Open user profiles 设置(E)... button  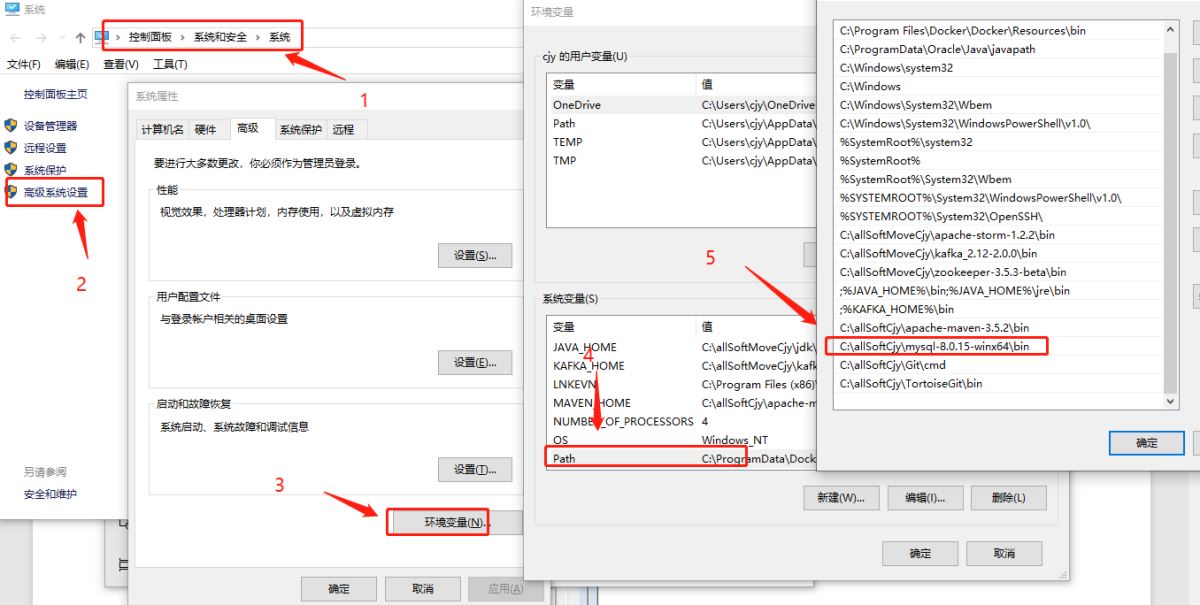click(x=475, y=362)
